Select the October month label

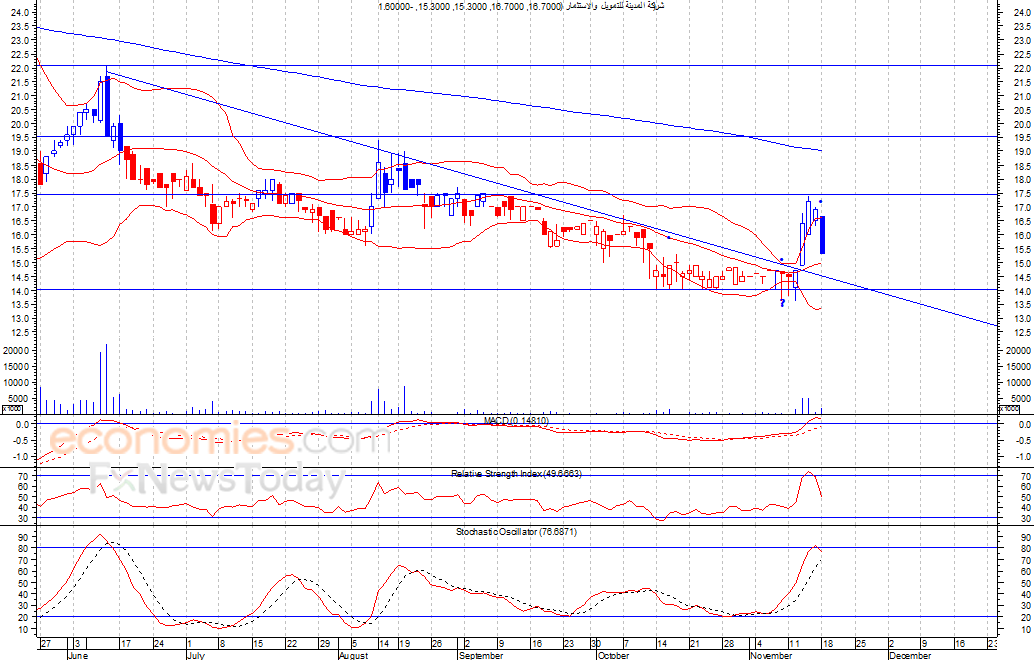(x=613, y=655)
